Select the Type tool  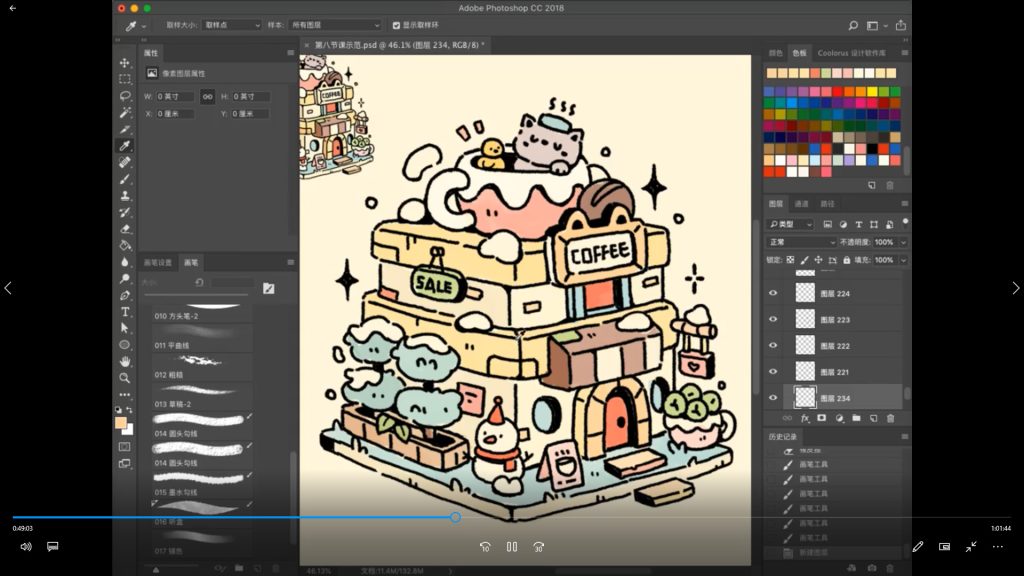125,312
